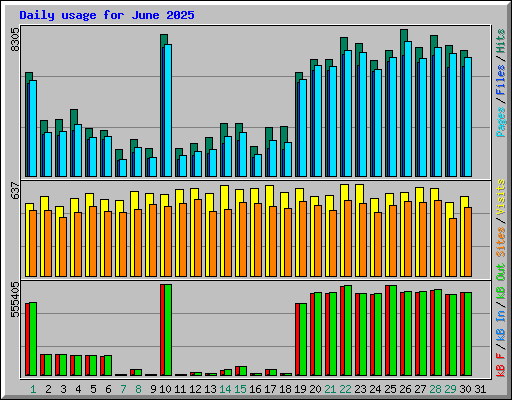
Task: Click day label 6 on x-axis
Action: coord(108,389)
